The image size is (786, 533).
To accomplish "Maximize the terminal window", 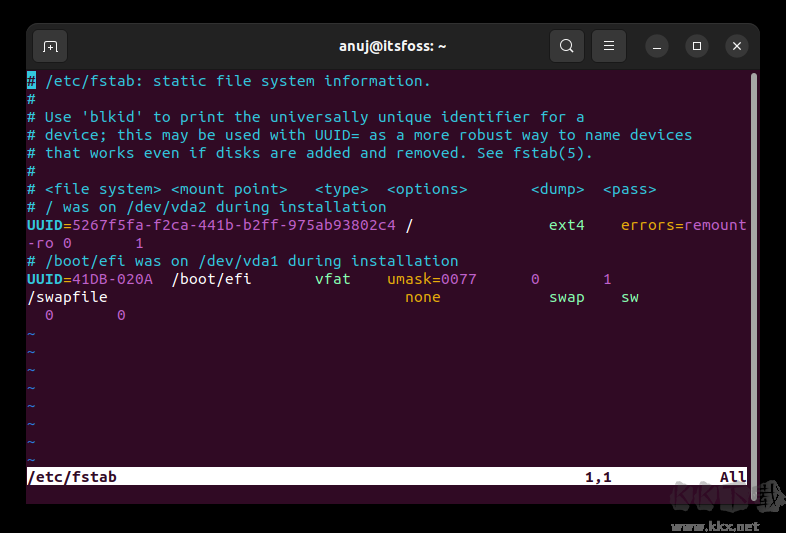I will point(697,46).
